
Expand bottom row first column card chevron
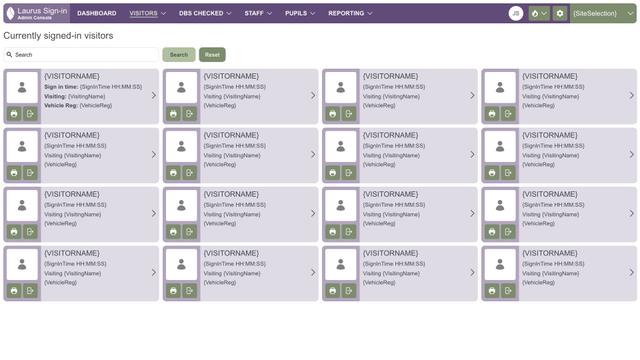[x=154, y=272]
